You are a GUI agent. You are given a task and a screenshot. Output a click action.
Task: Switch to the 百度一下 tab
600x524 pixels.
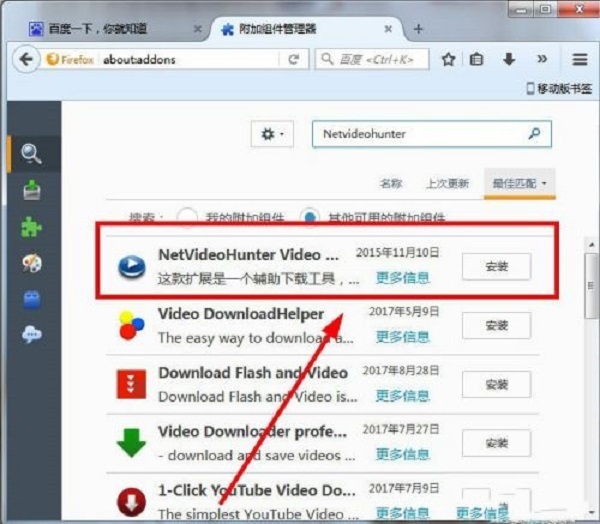[113, 29]
